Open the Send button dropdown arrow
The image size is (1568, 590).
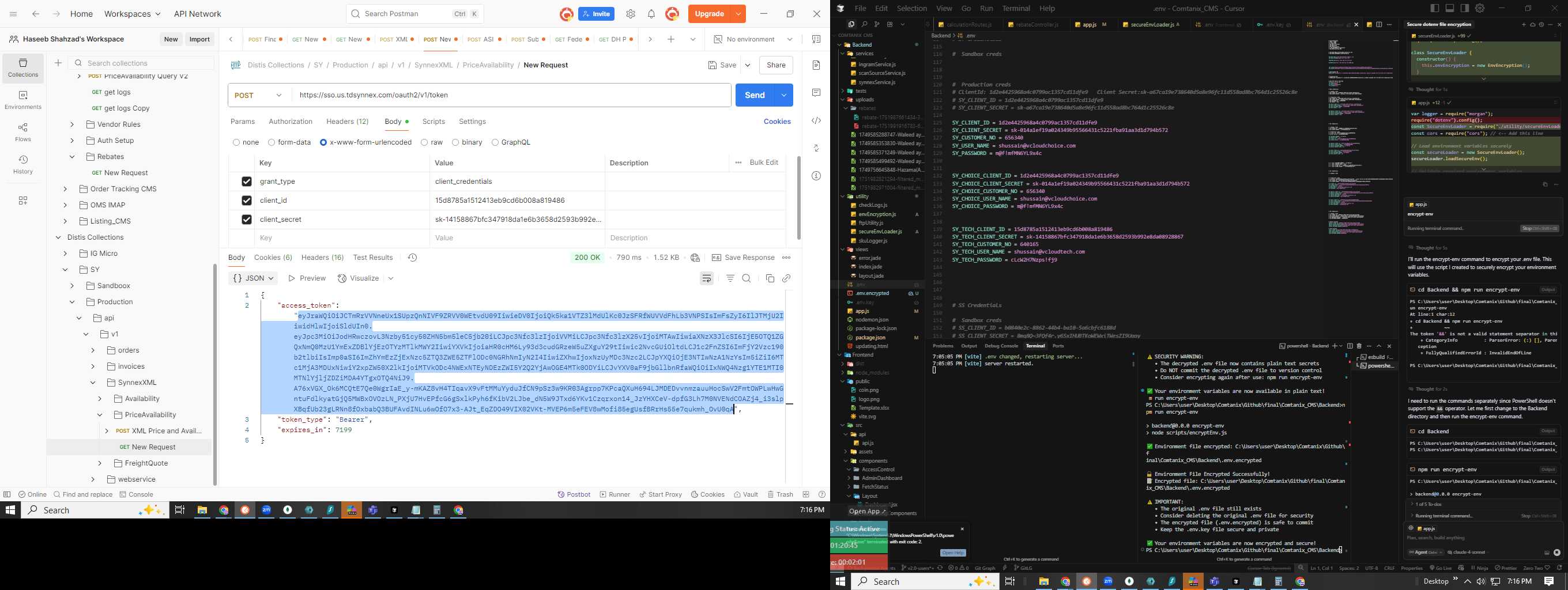pos(784,95)
